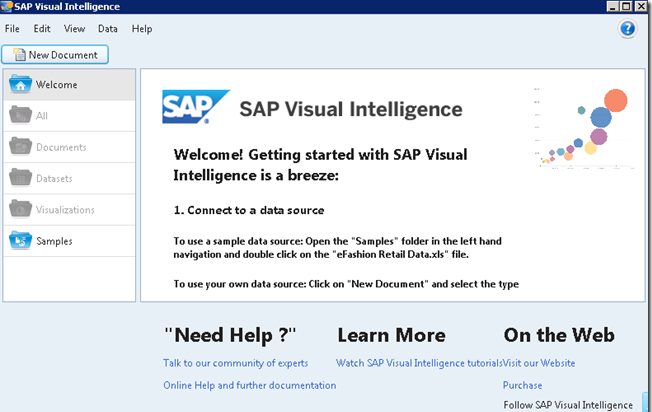The image size is (652, 412).
Task: Click the Datasets folder icon
Action: [x=20, y=178]
